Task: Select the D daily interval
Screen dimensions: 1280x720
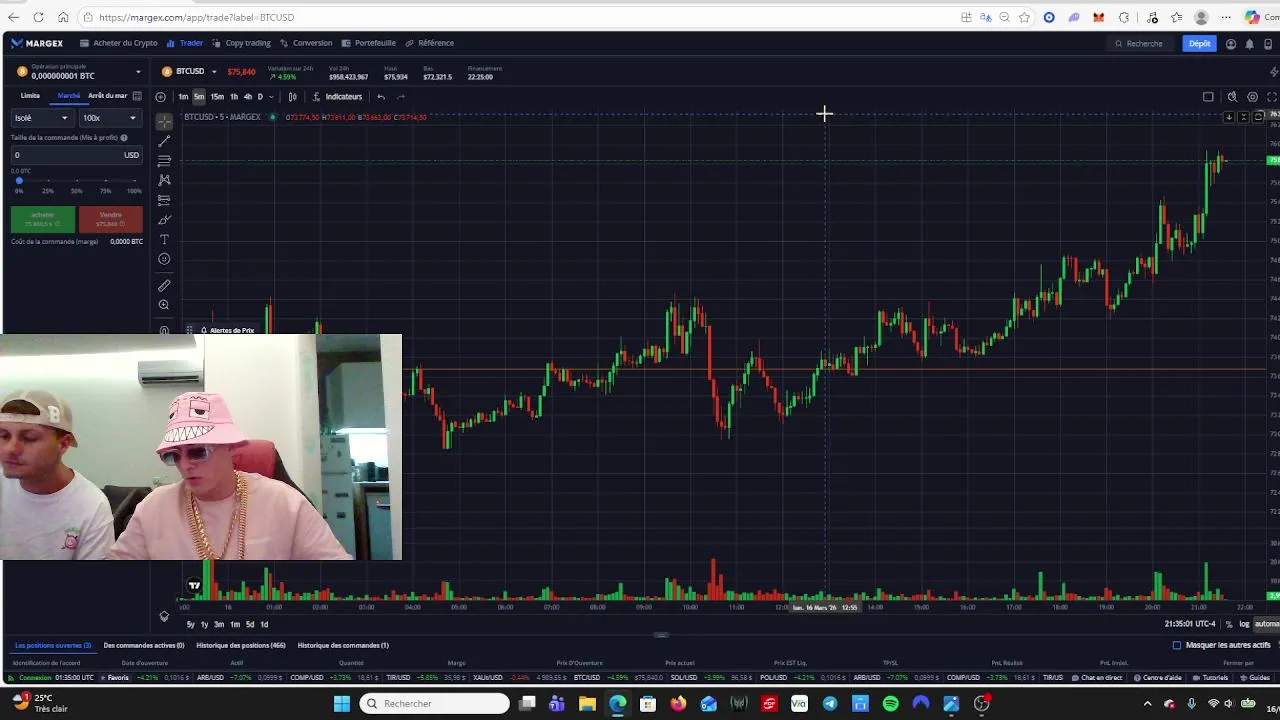Action: pos(260,97)
